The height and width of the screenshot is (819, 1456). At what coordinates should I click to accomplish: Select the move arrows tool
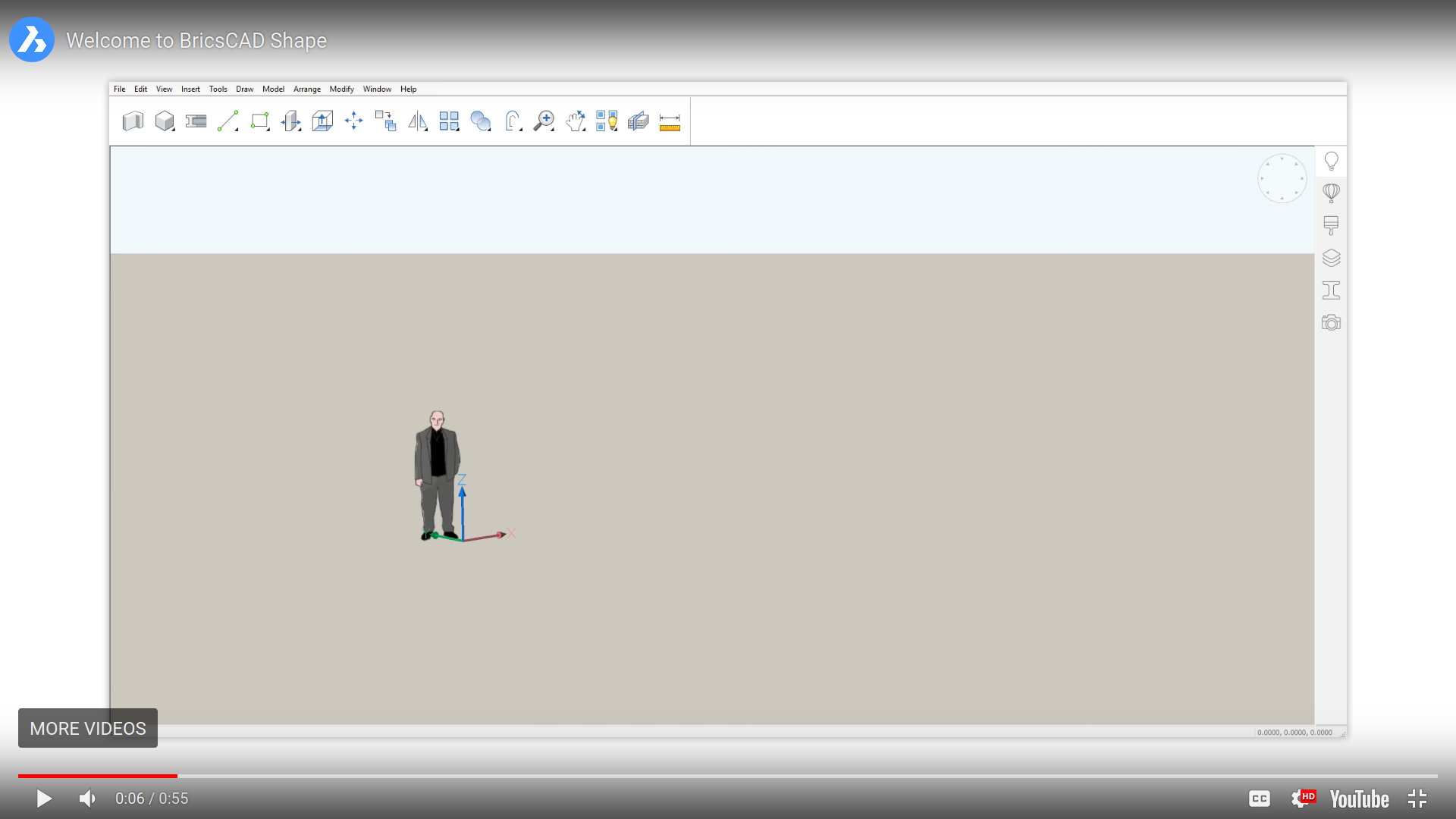click(353, 121)
